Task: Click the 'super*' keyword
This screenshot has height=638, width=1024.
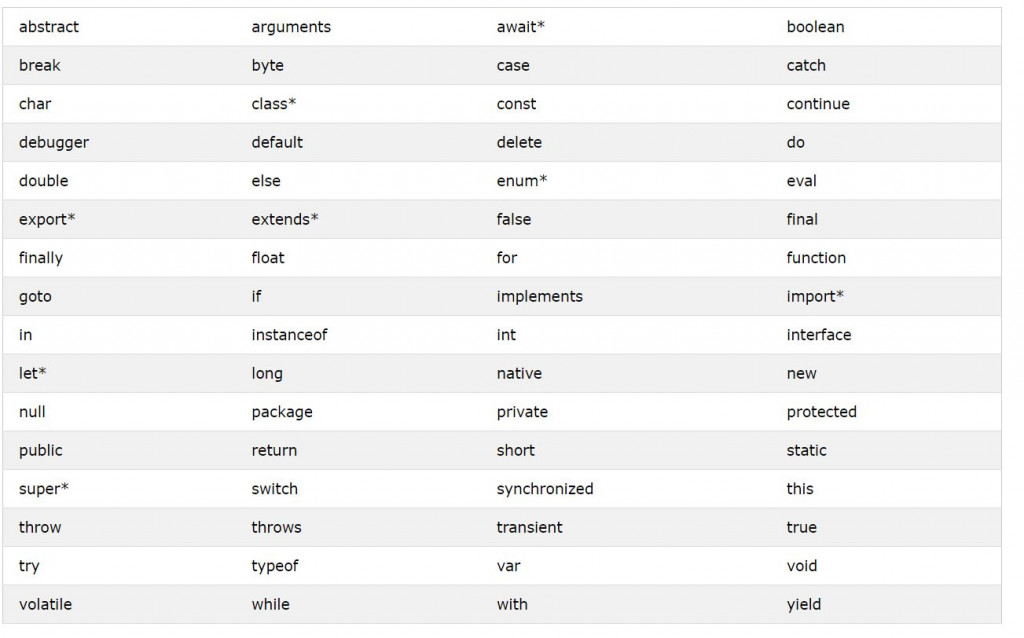Action: tap(44, 490)
